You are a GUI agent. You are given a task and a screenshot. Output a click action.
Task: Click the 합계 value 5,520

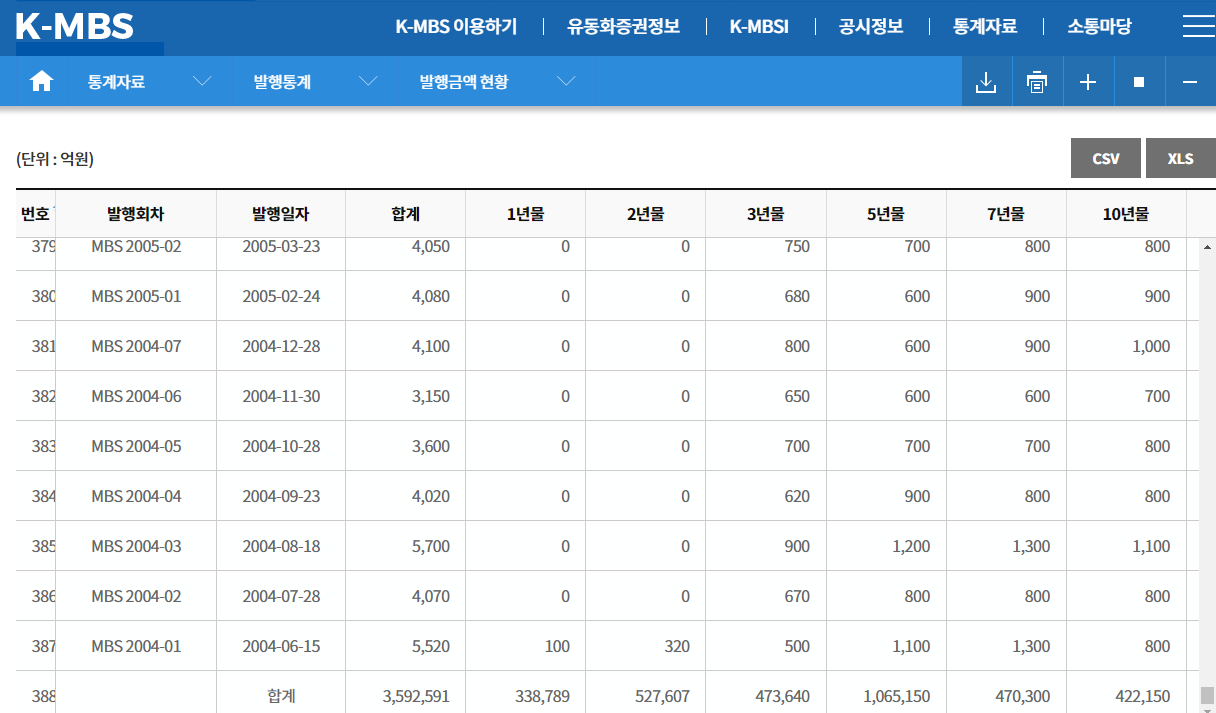click(431, 646)
